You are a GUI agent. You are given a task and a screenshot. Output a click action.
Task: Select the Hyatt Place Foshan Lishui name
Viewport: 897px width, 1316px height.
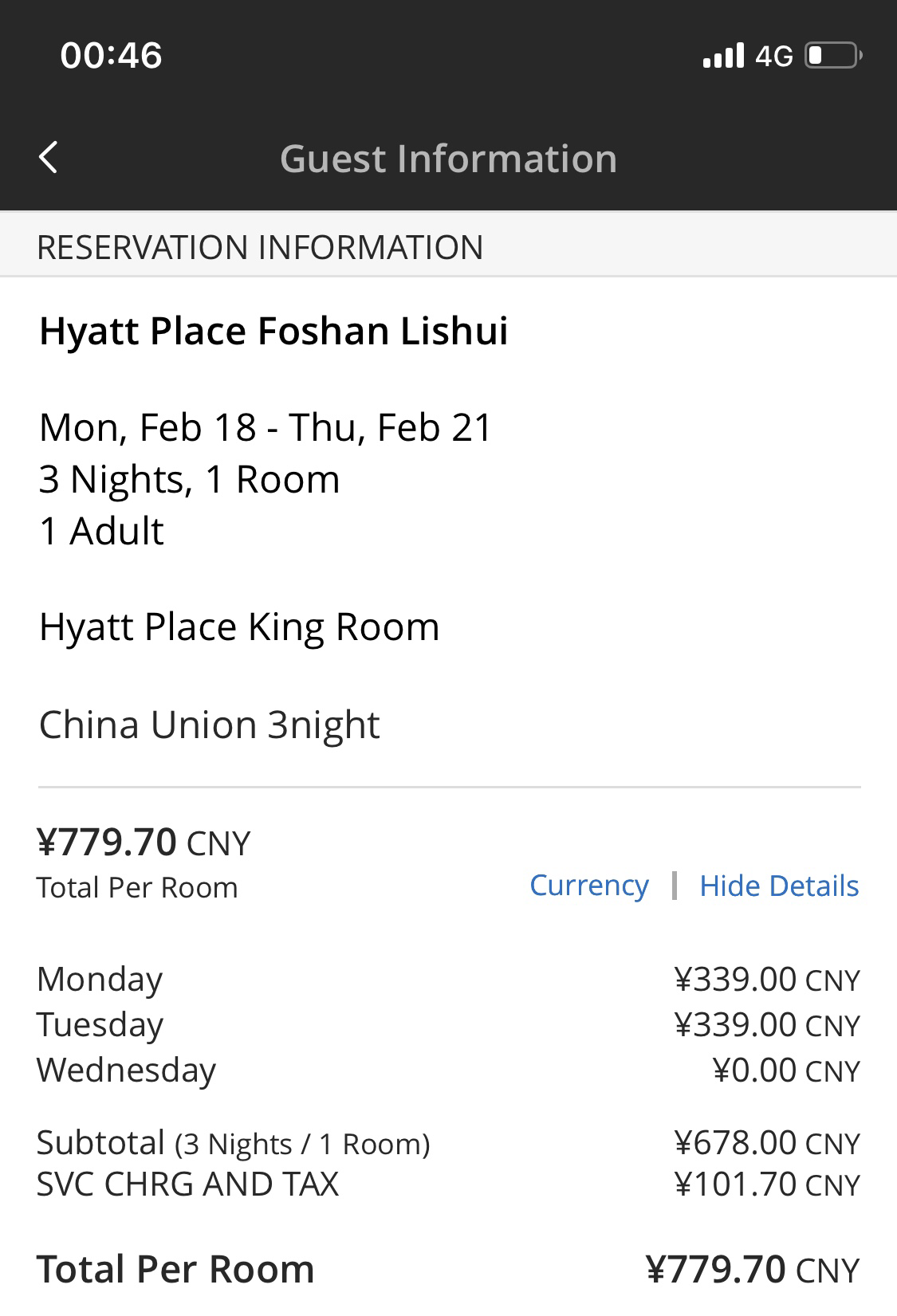tap(273, 331)
